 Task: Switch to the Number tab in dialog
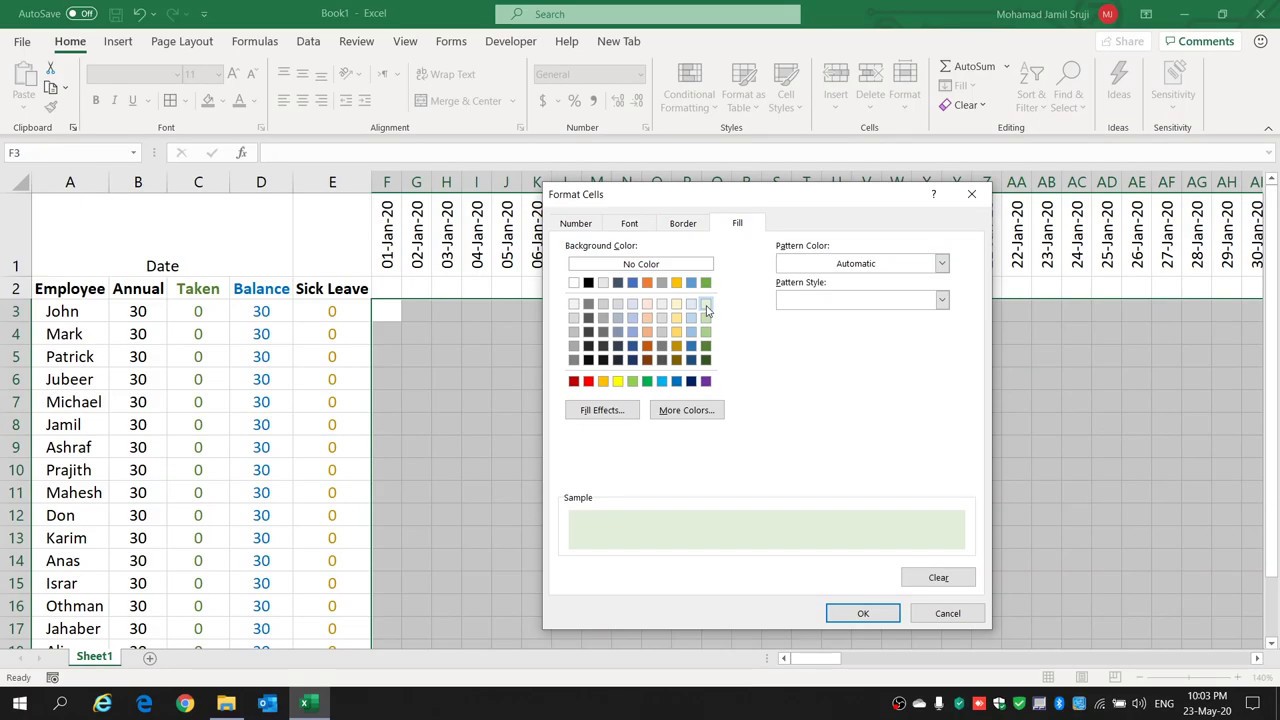tap(575, 223)
